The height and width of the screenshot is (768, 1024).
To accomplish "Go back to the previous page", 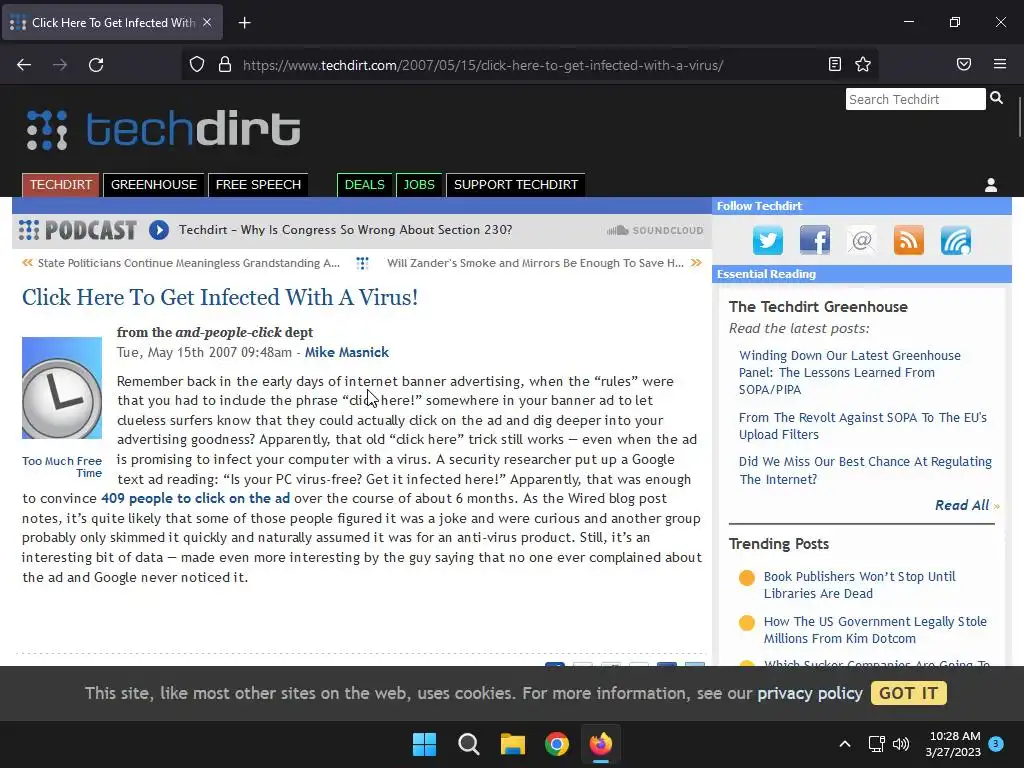I will (x=24, y=65).
